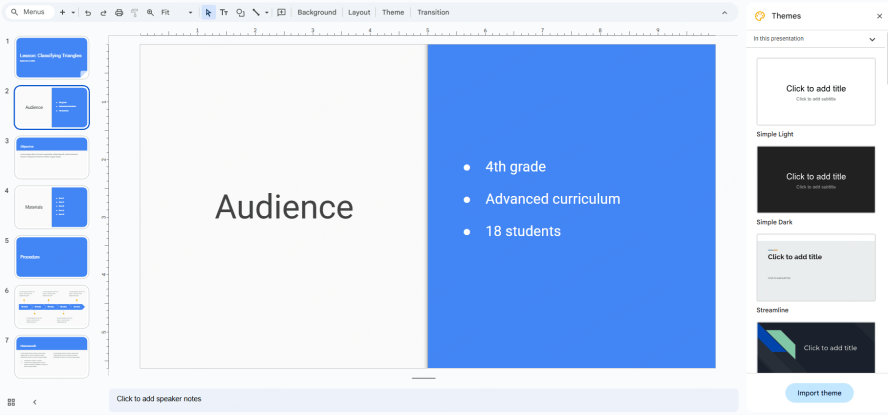Click the Print icon
Image resolution: width=888 pixels, height=415 pixels.
pyautogui.click(x=119, y=13)
